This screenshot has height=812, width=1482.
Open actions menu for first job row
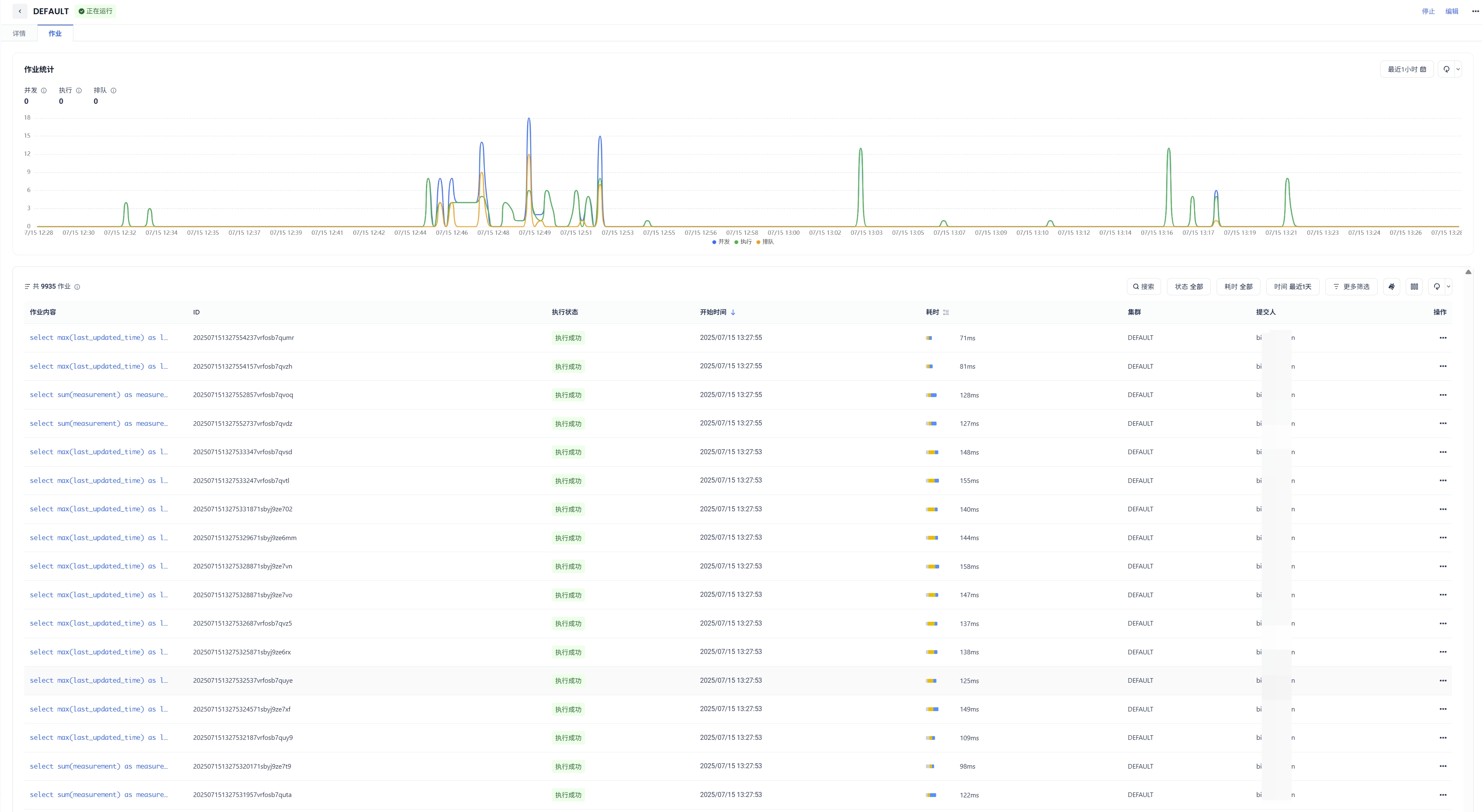point(1442,337)
